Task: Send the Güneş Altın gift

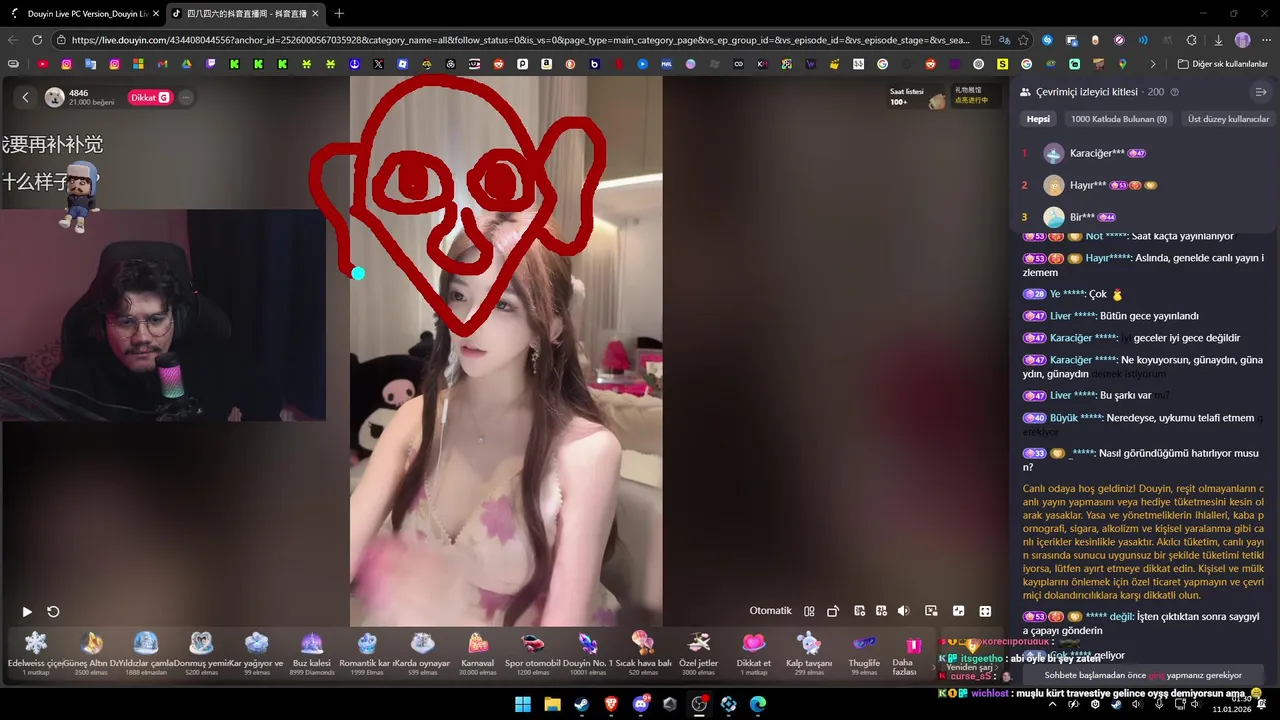Action: 91,653
